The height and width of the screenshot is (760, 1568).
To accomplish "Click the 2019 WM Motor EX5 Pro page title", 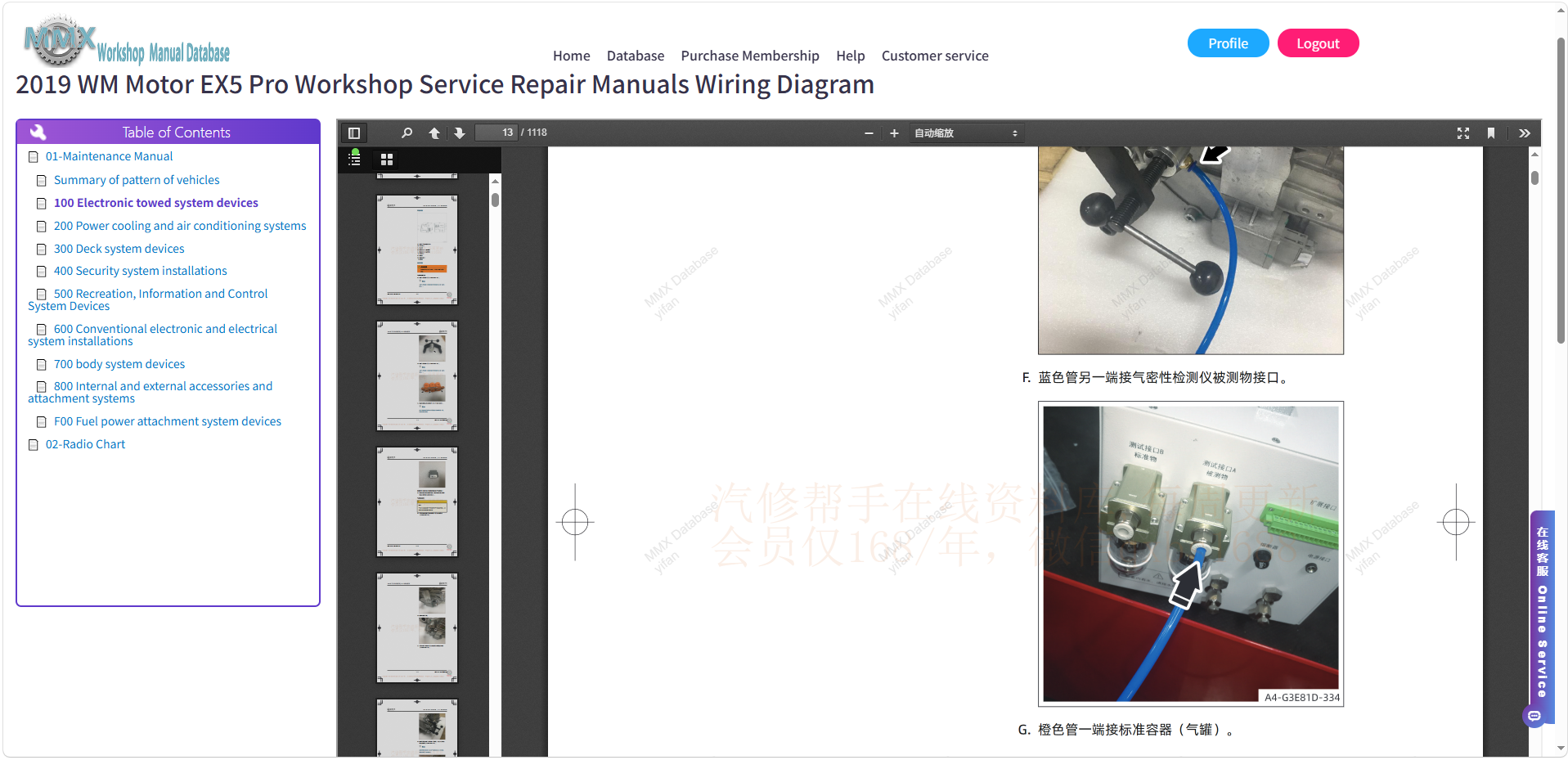I will click(445, 84).
